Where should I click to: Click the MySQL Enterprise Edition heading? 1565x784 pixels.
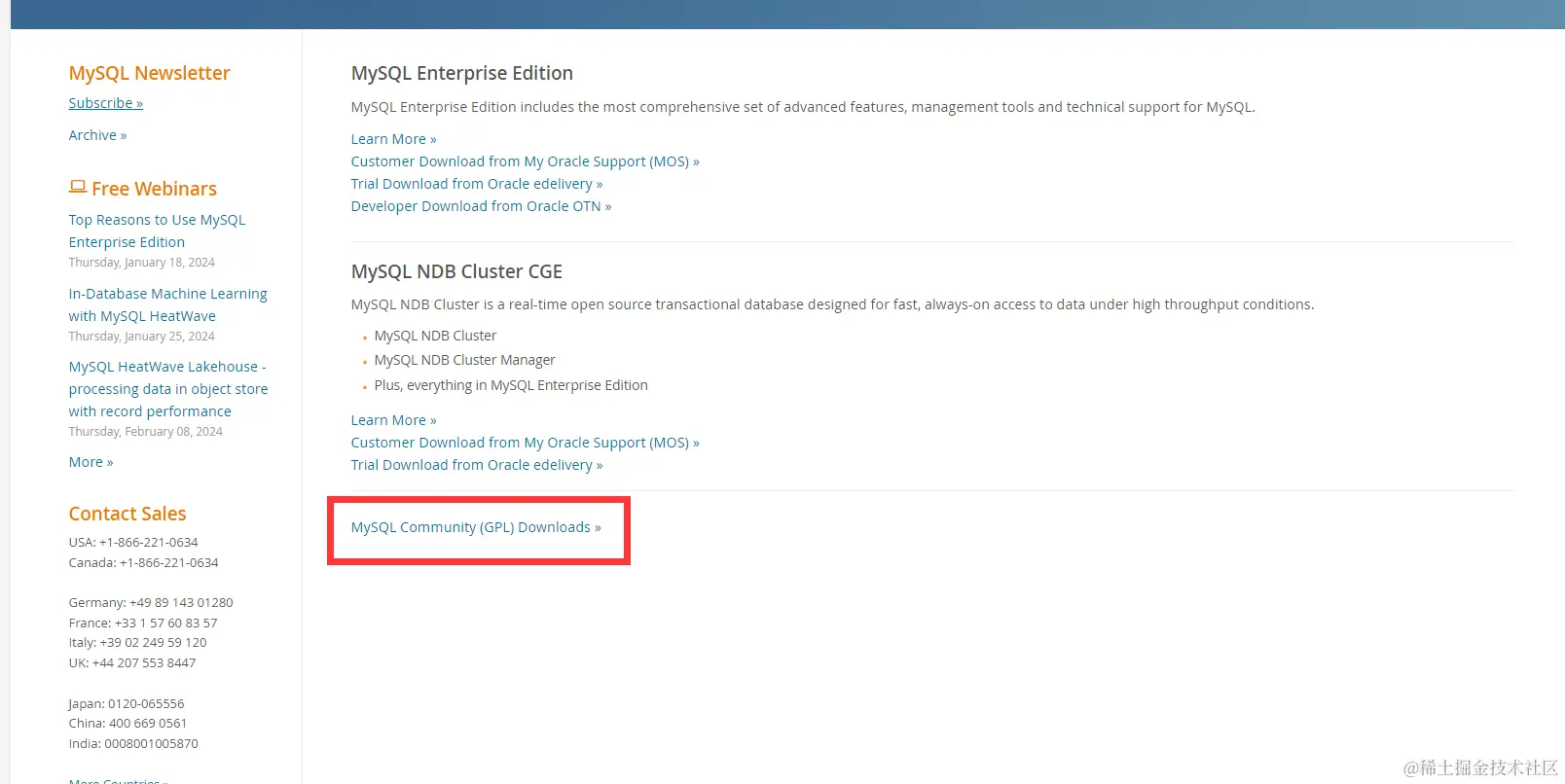coord(461,73)
